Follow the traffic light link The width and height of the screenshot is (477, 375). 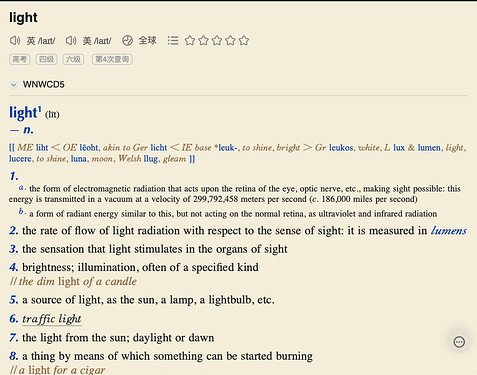pyautogui.click(x=52, y=319)
